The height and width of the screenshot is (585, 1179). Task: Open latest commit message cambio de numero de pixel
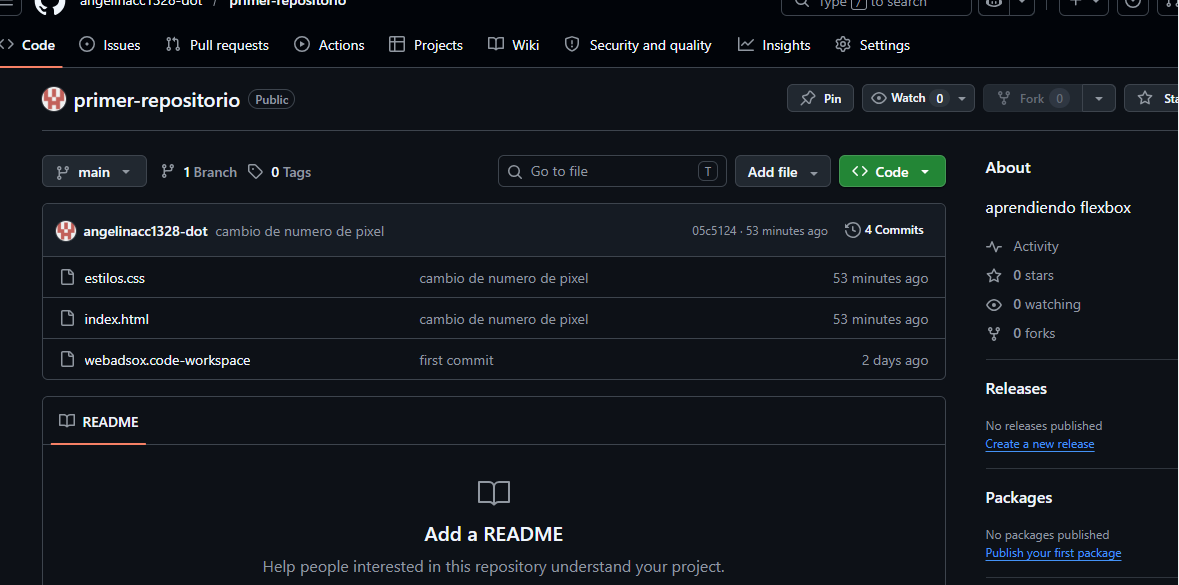click(299, 232)
